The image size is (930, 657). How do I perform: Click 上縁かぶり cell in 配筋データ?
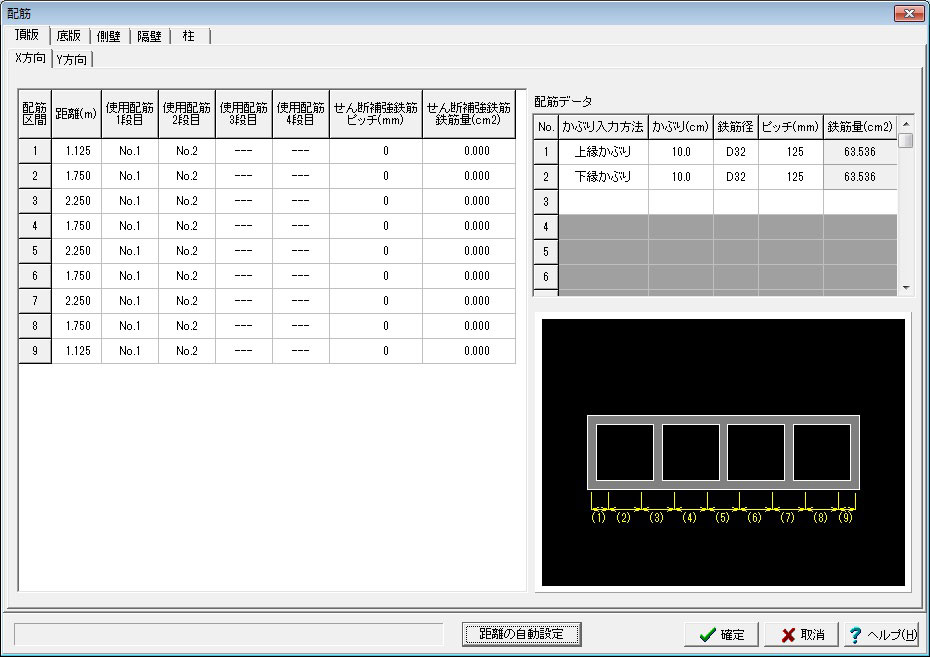[603, 152]
